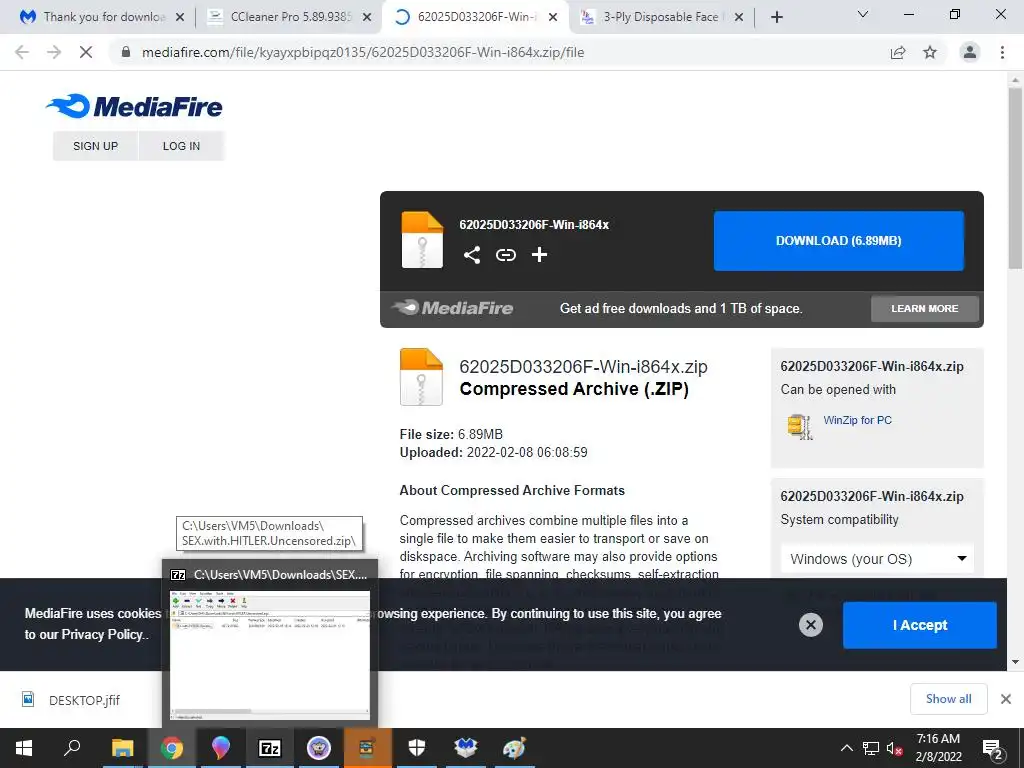
Task: Open Chrome's three-dot menu
Action: click(x=1002, y=52)
